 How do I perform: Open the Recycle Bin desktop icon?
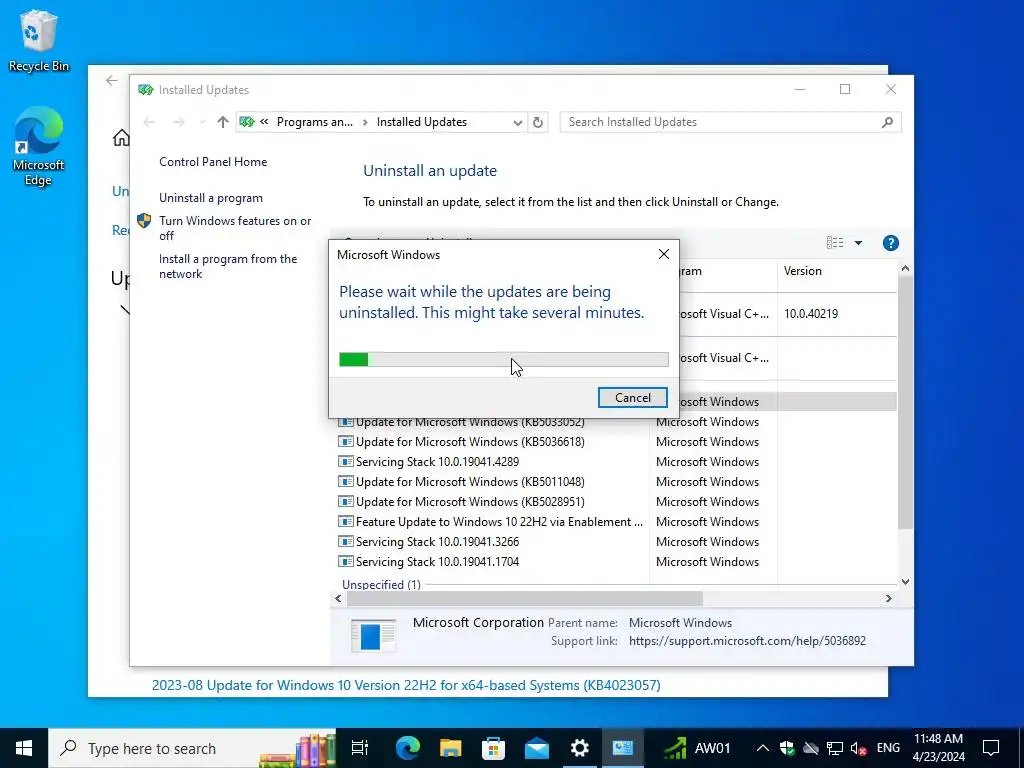38,40
